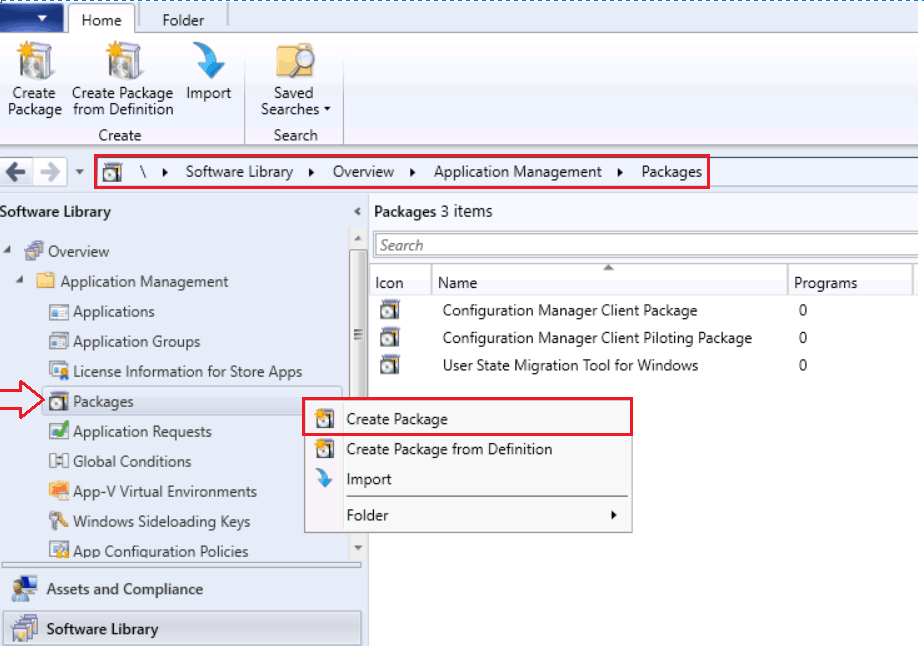Click the back navigation arrow
The width and height of the screenshot is (924, 646).
[x=16, y=172]
